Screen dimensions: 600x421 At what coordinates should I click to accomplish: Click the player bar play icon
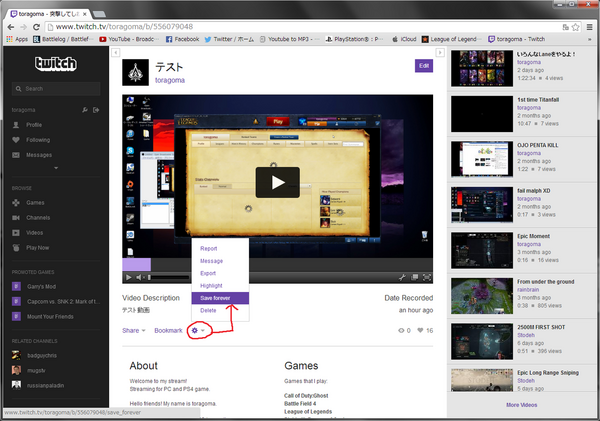(x=129, y=277)
